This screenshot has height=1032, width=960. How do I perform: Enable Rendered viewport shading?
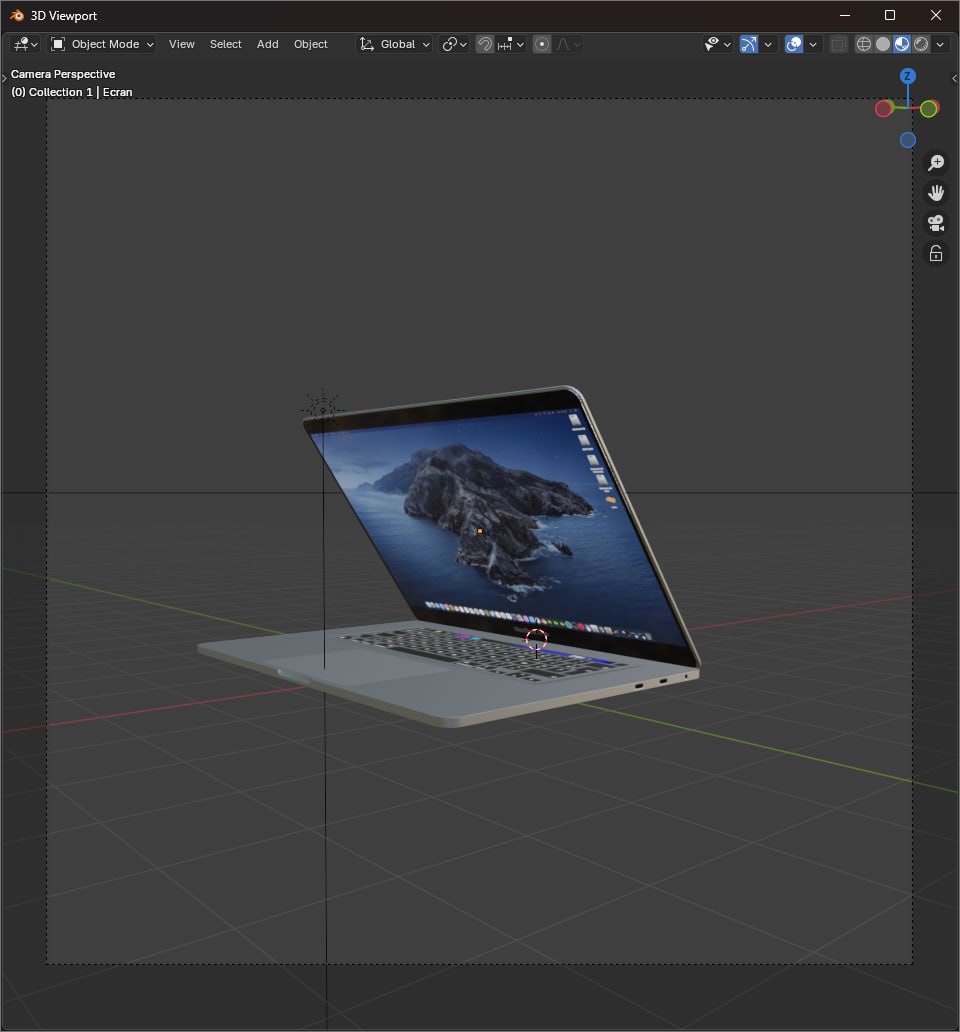(922, 44)
